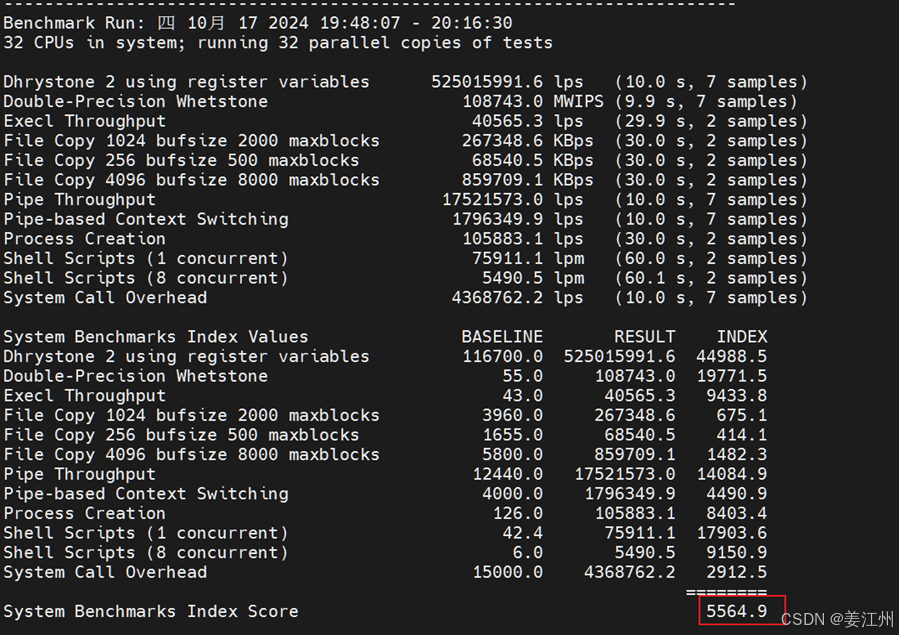Image resolution: width=899 pixels, height=635 pixels.
Task: Click Execl Throughput index 9433.8
Action: point(737,395)
